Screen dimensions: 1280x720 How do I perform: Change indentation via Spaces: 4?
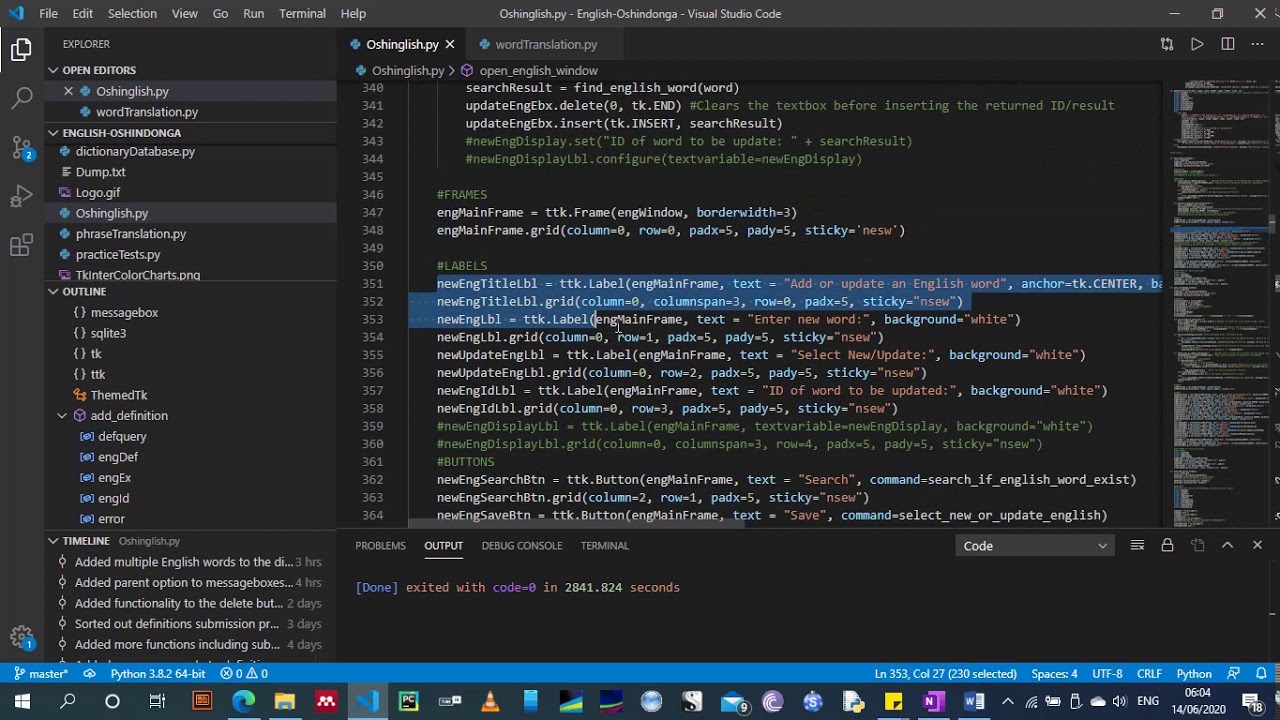click(x=1055, y=673)
